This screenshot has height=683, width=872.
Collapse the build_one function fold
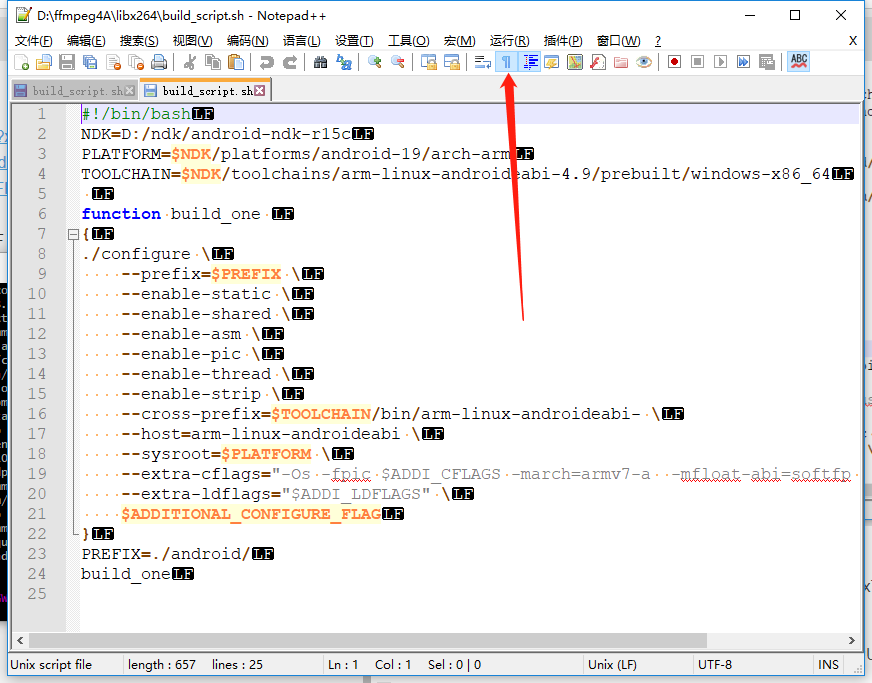pyautogui.click(x=73, y=233)
